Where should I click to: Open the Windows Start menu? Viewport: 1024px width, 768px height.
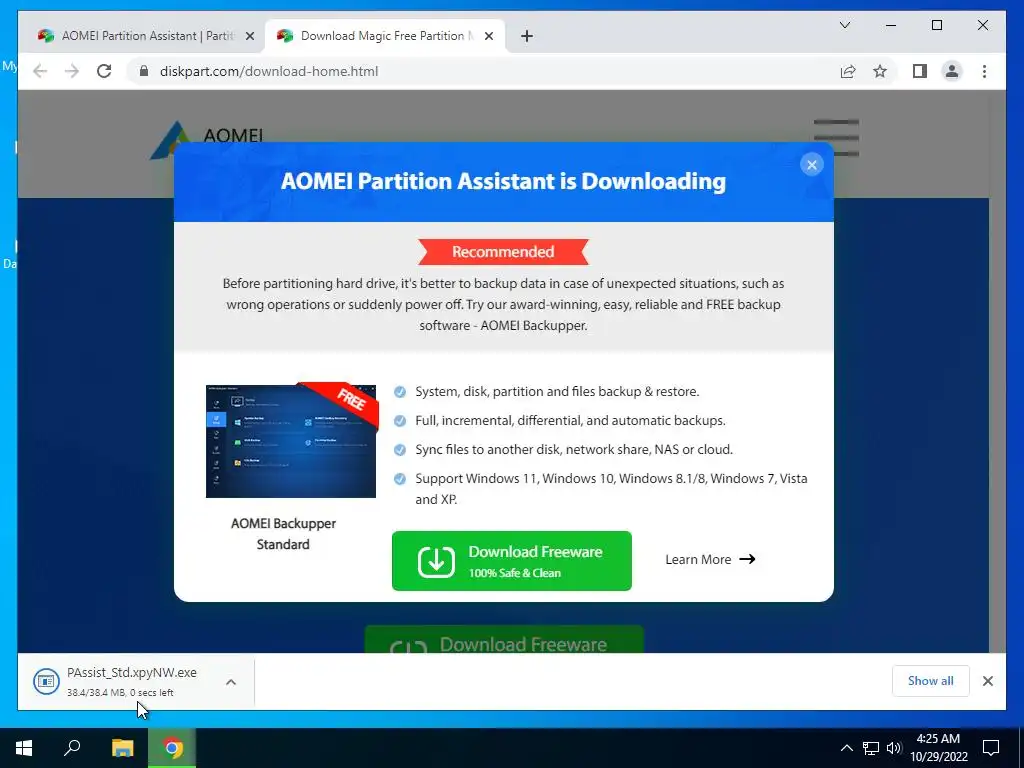point(24,748)
